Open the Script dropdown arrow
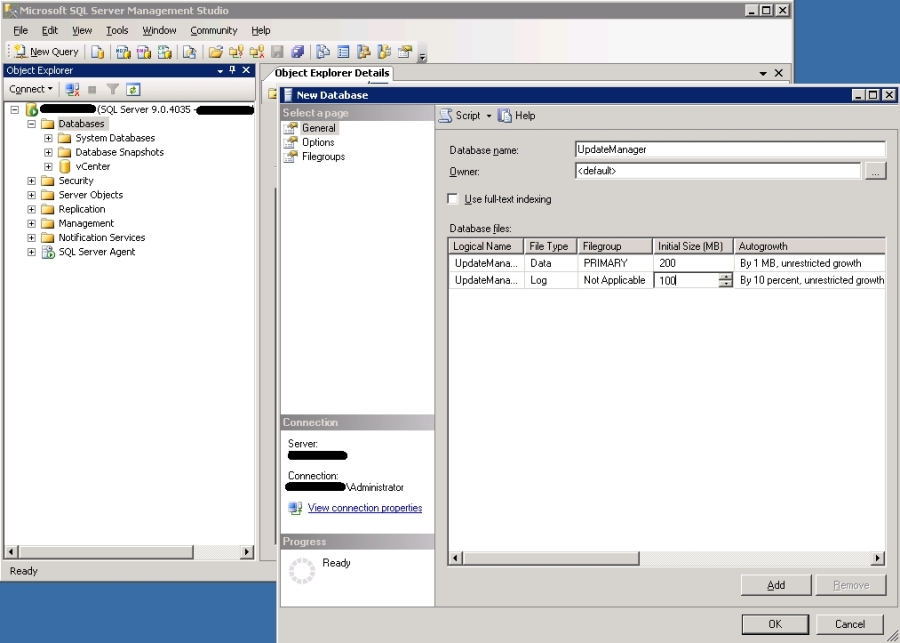Screen dimensions: 900x643 point(489,116)
